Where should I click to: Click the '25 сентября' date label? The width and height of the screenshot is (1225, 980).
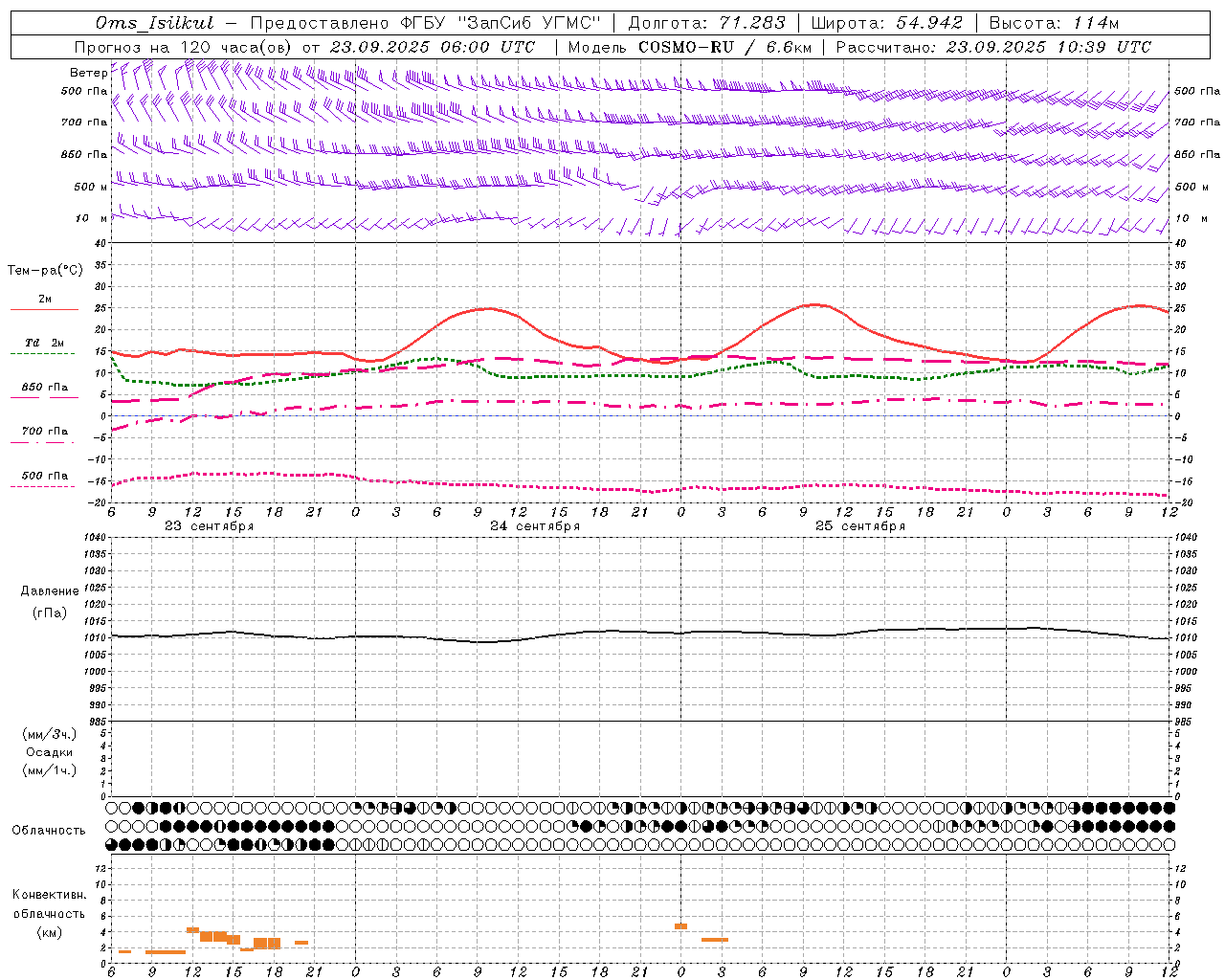click(860, 526)
